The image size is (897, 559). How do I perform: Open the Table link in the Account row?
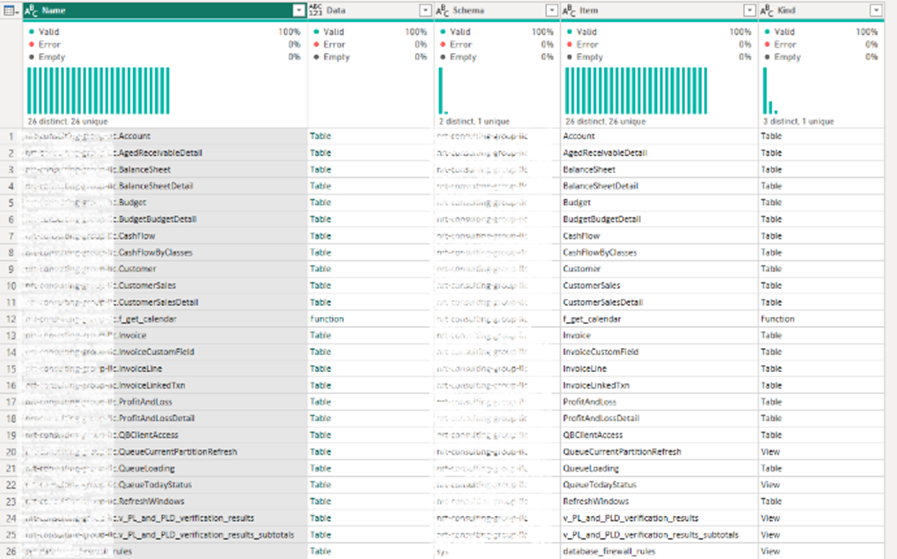coord(321,136)
